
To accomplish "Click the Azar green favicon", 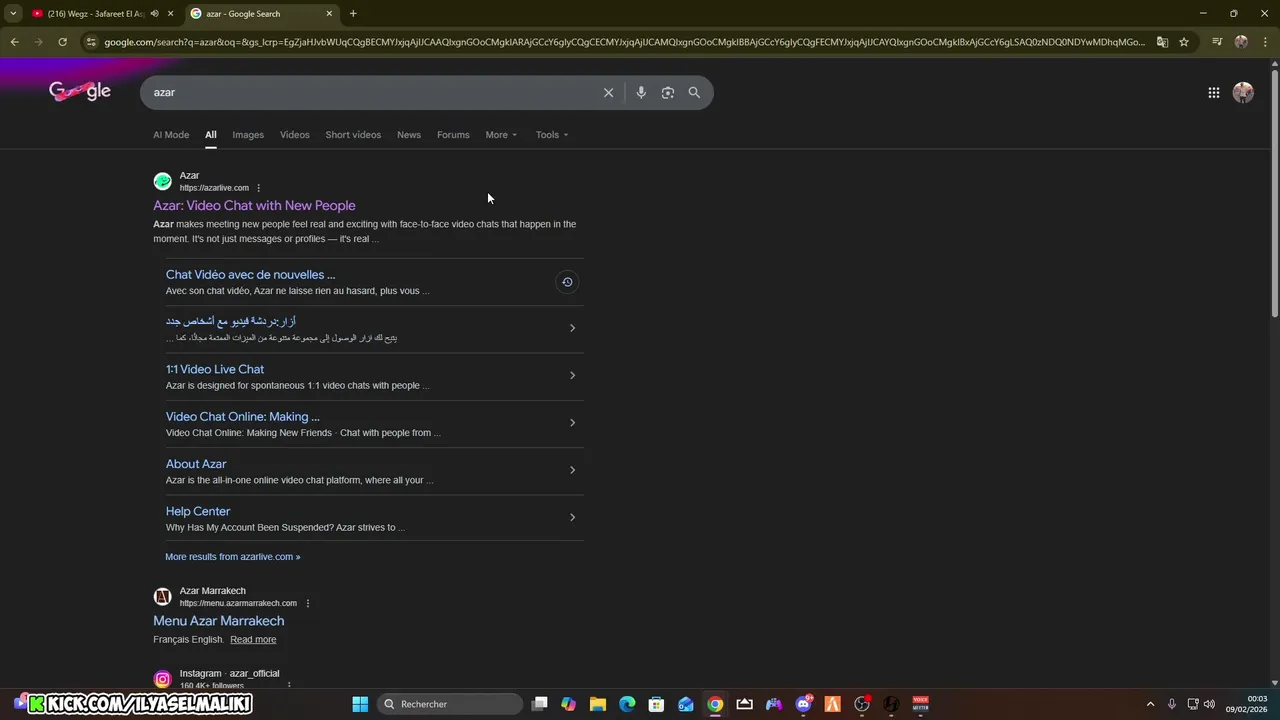I will pos(162,181).
